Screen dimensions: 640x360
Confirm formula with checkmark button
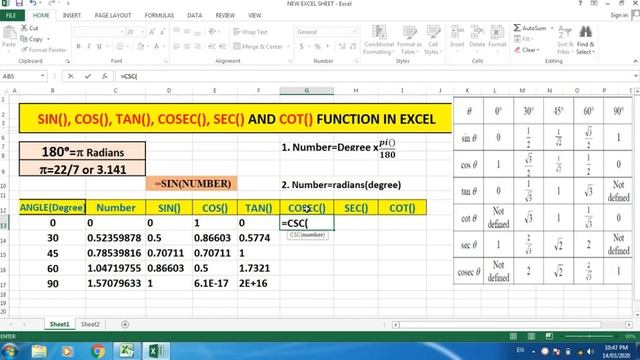(88, 76)
